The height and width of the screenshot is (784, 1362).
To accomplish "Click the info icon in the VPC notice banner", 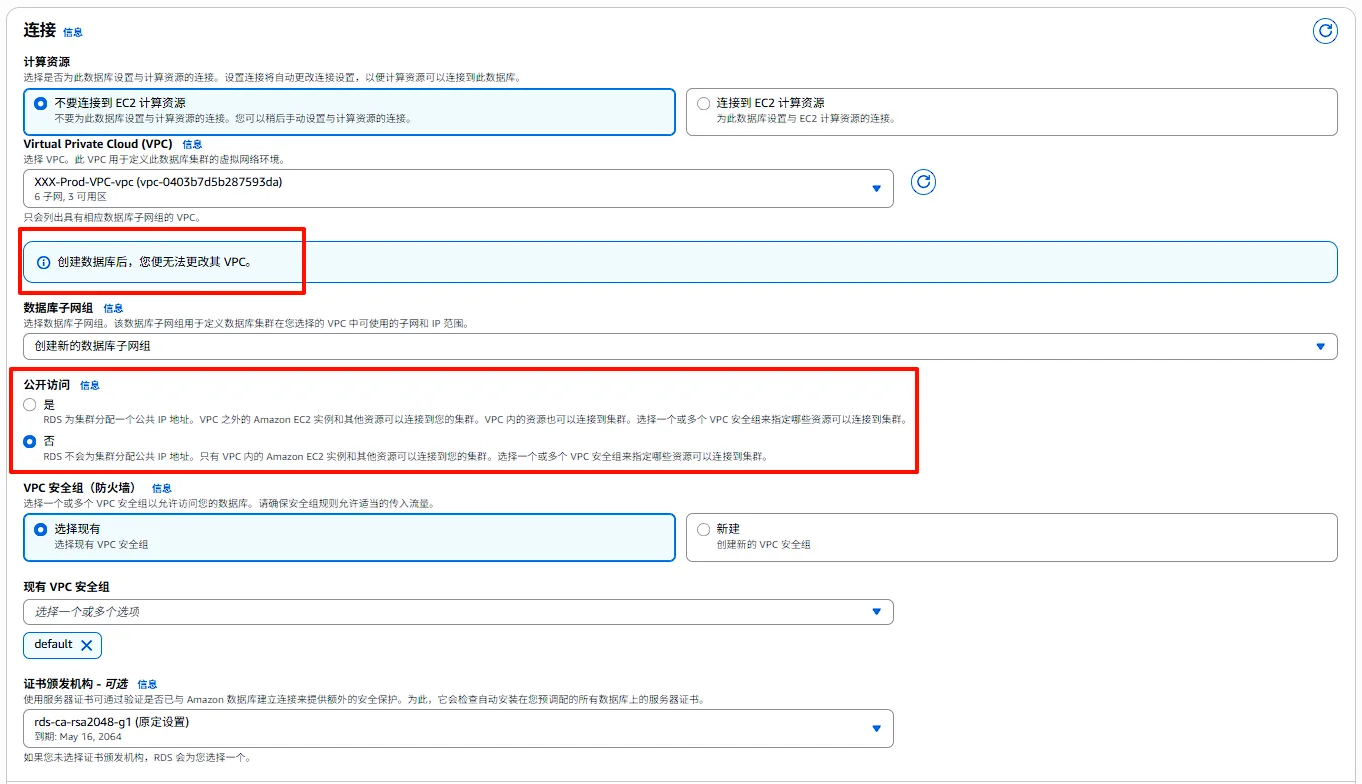I will tap(43, 262).
